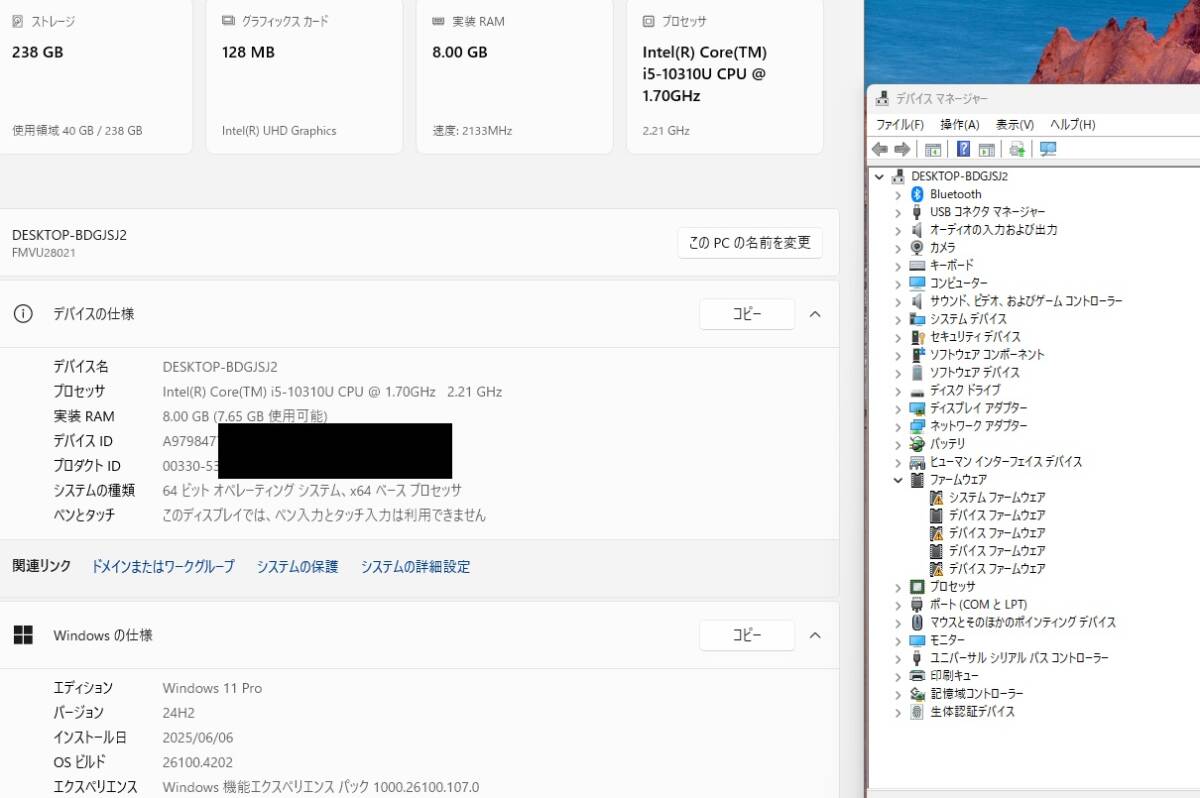Click the グラフィックス カード 128 MB card
Screen dimensions: 1200x798
click(304, 76)
